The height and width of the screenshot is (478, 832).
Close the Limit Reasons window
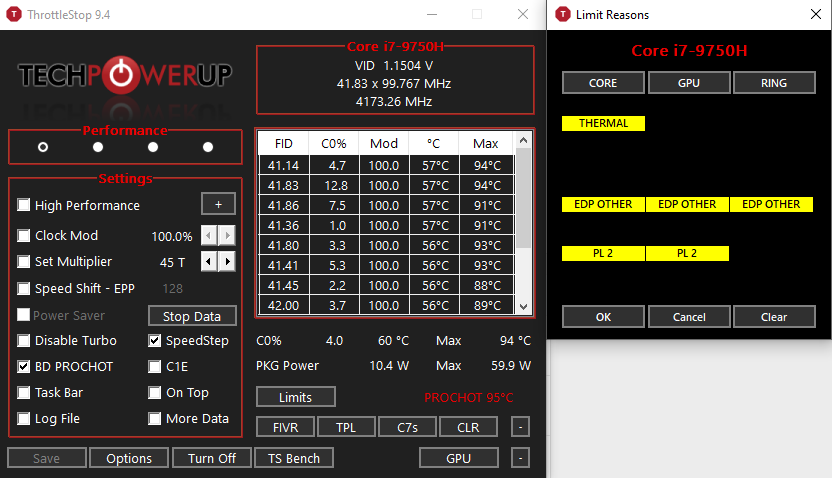[x=816, y=14]
